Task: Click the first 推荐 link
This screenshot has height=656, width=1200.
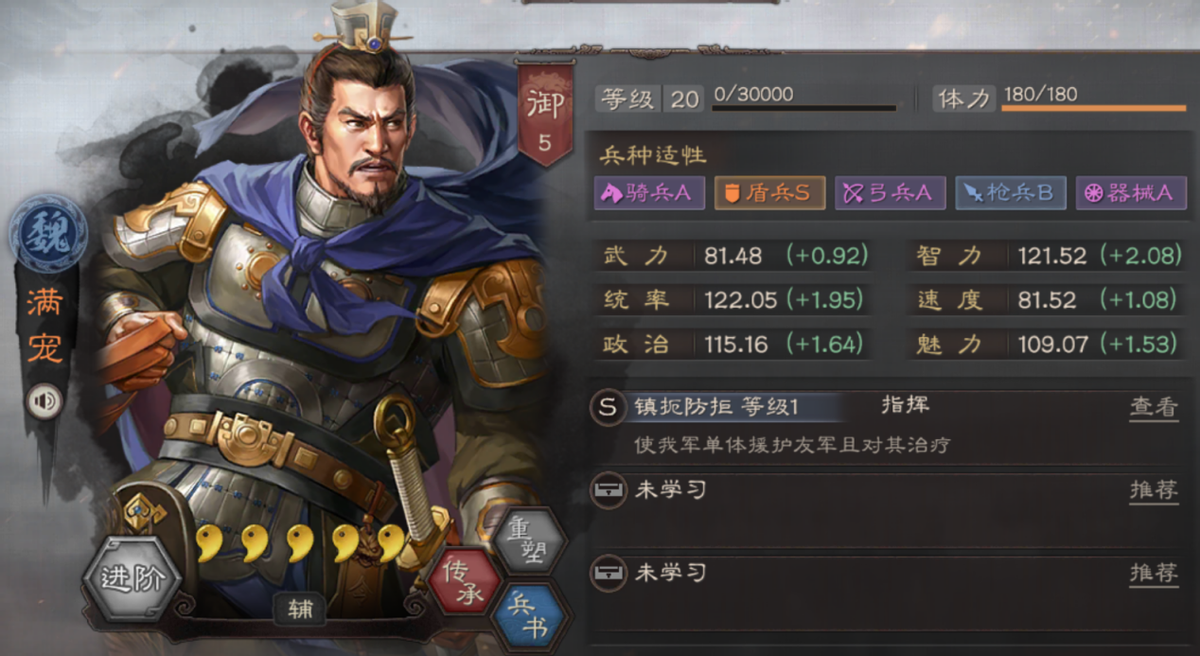Action: (x=1154, y=490)
